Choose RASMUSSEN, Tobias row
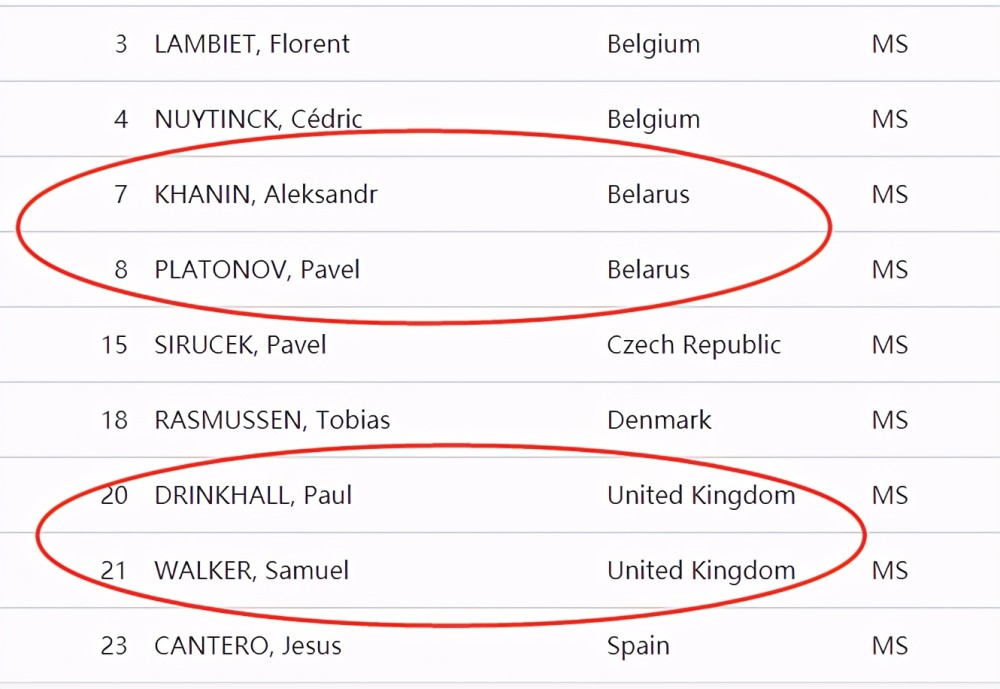This screenshot has height=689, width=1000. click(500, 420)
